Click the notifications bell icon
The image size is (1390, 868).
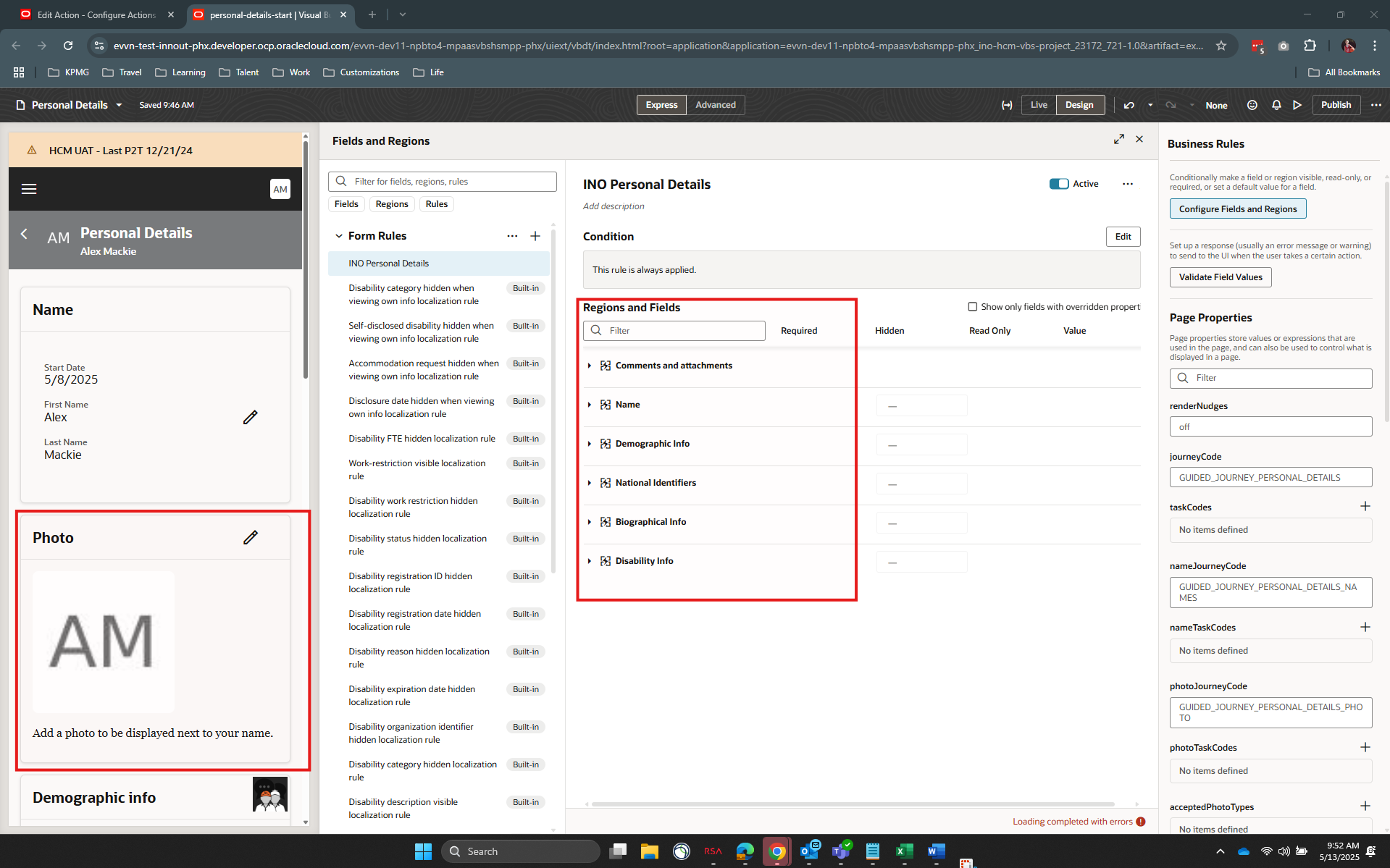click(x=1276, y=105)
